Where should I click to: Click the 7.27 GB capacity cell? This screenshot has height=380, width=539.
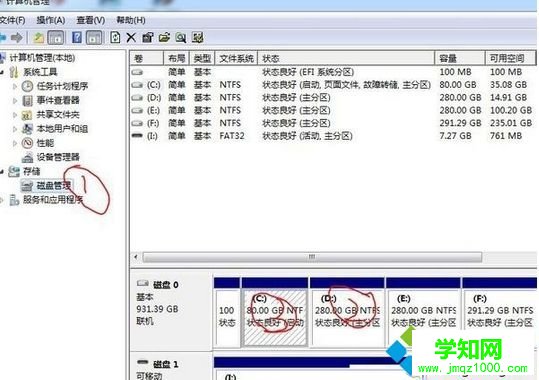455,135
